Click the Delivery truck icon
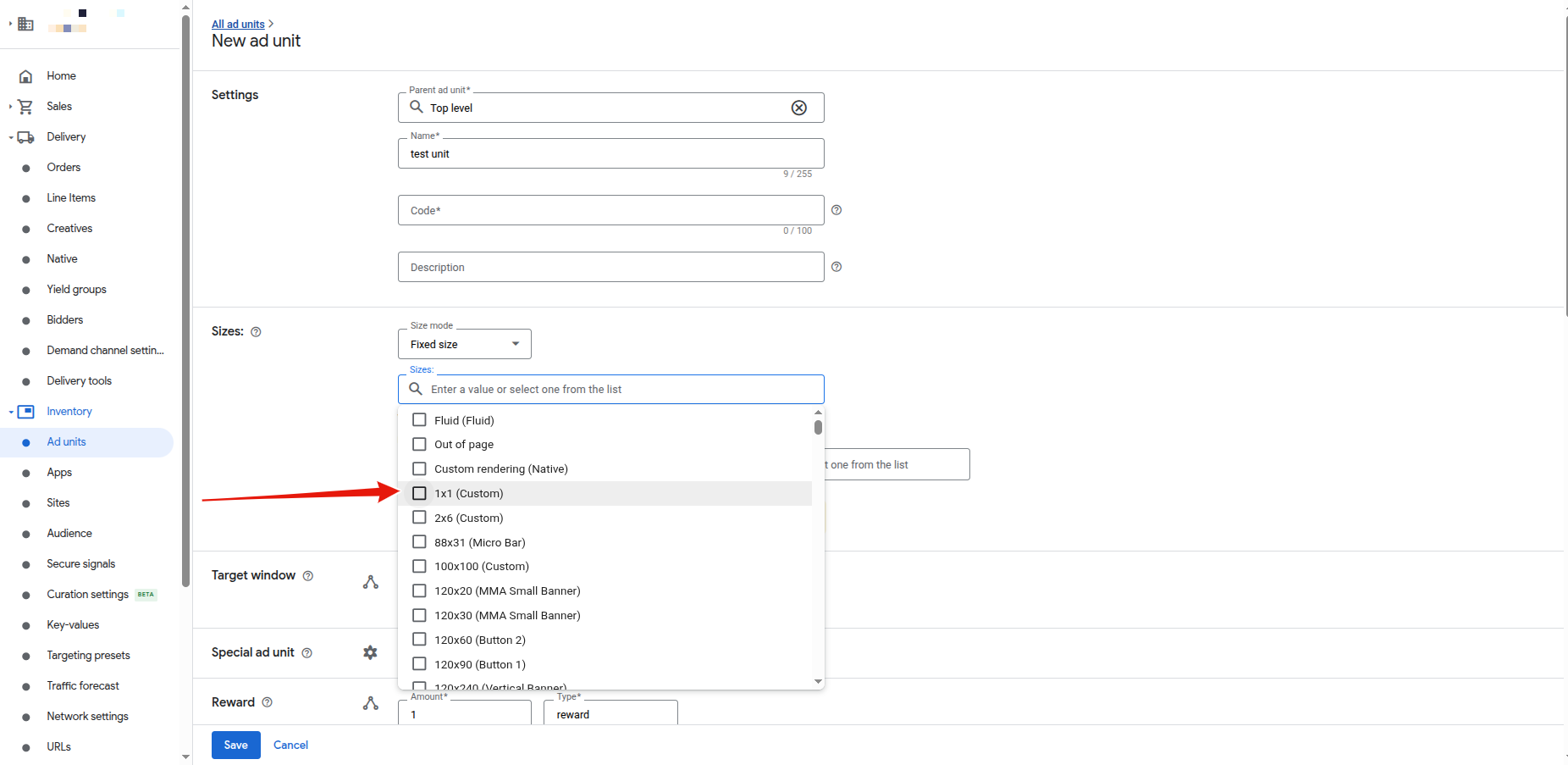 (26, 137)
